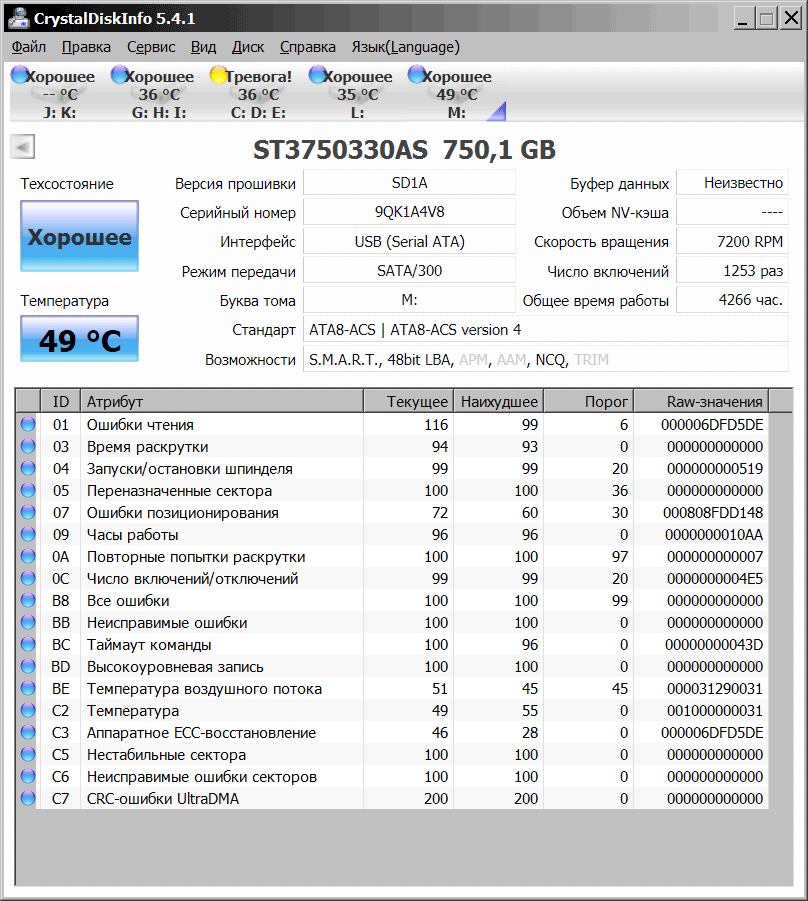Image resolution: width=808 pixels, height=901 pixels.
Task: Open the Диск menu
Action: (x=248, y=47)
